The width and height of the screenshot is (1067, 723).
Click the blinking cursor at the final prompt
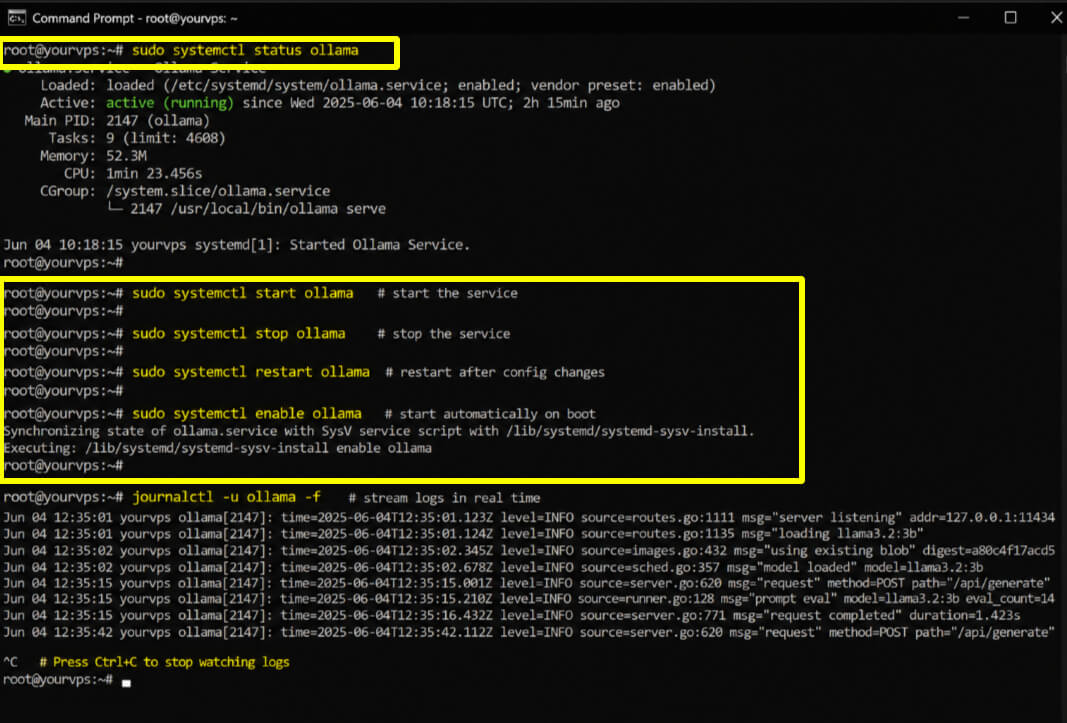[126, 682]
